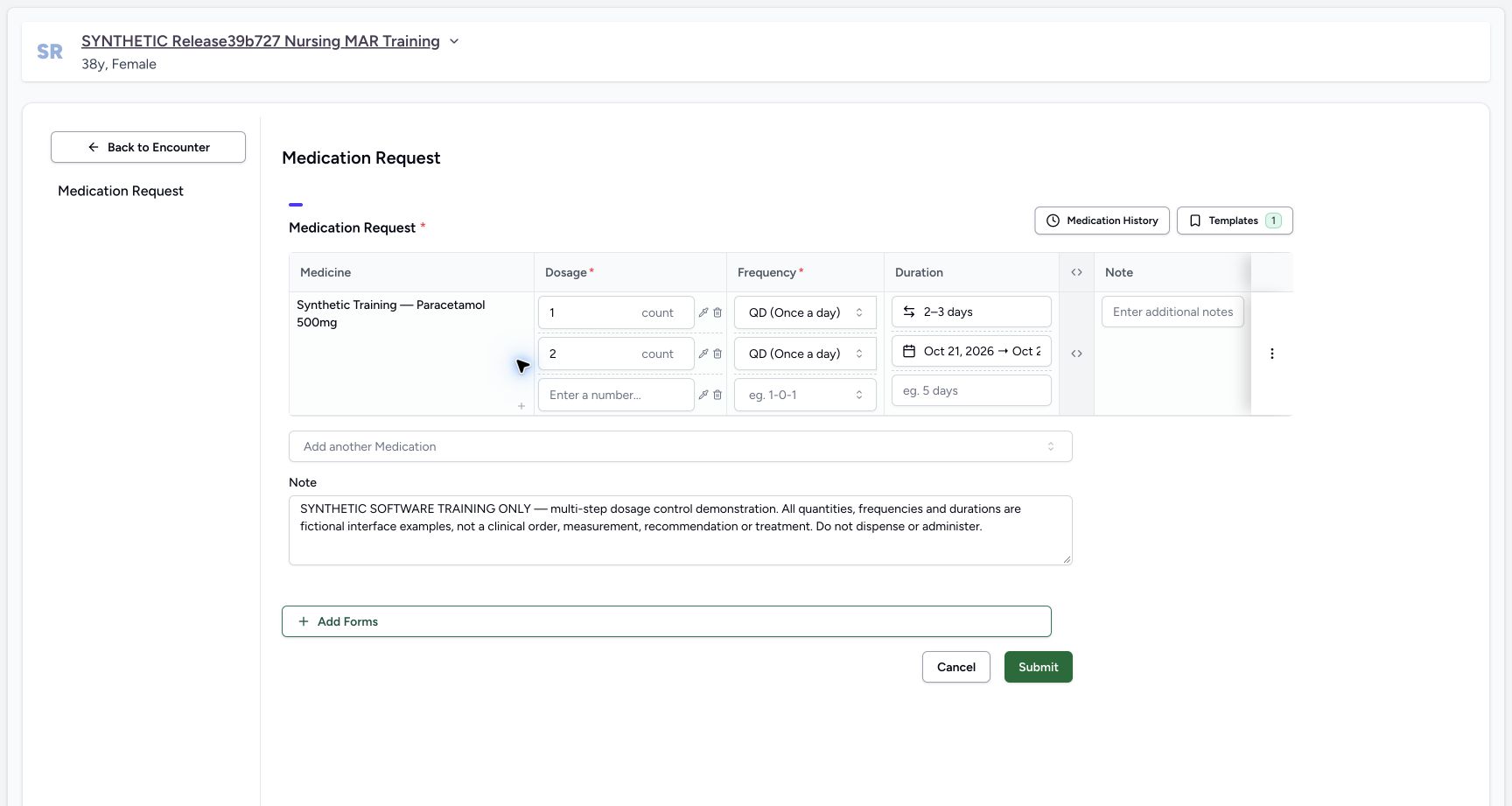Click into the SYNTHETIC SOFTWARE TRAINING note textarea
The height and width of the screenshot is (806, 1512).
tap(680, 530)
